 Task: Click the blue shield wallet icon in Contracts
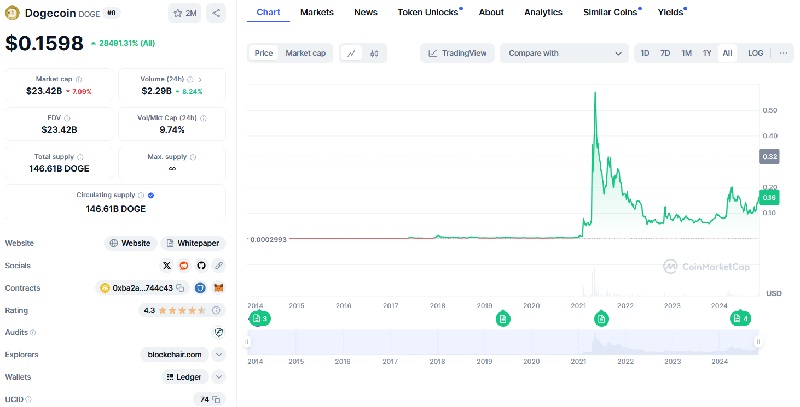click(201, 288)
